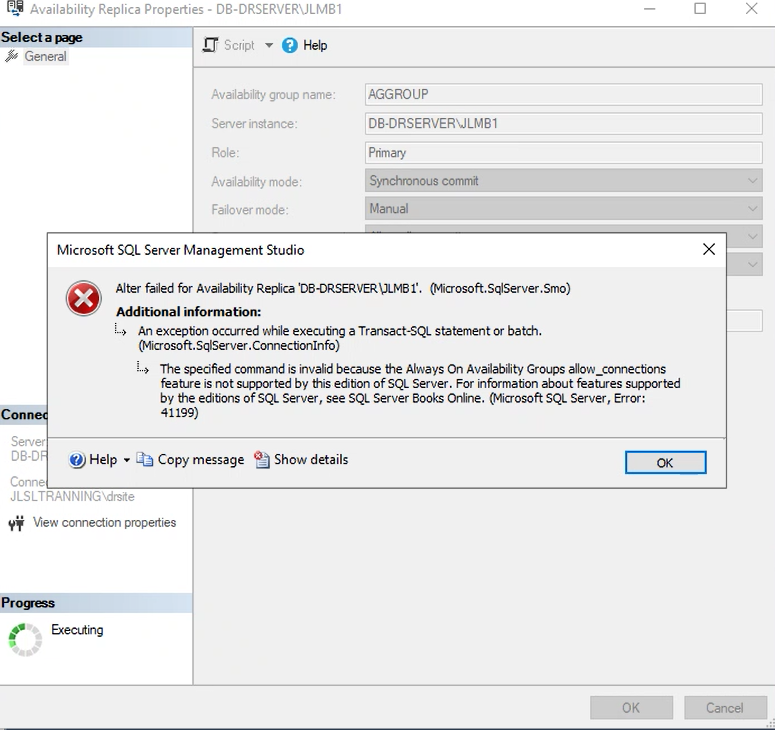Click View connection properties link
Image resolution: width=775 pixels, height=730 pixels.
[104, 522]
